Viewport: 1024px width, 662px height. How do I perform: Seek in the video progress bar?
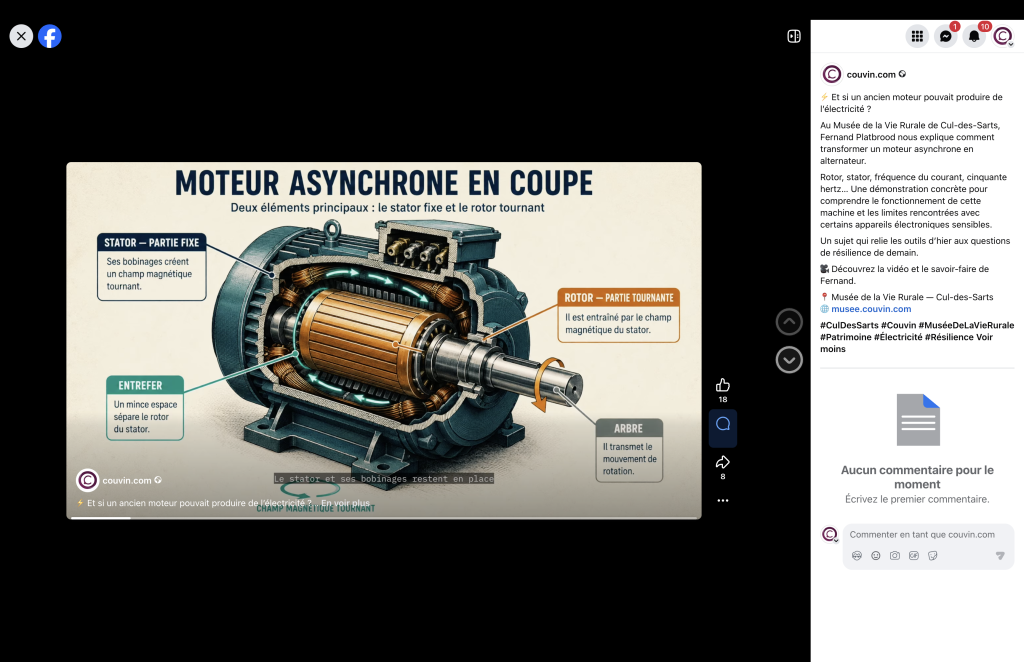click(384, 518)
